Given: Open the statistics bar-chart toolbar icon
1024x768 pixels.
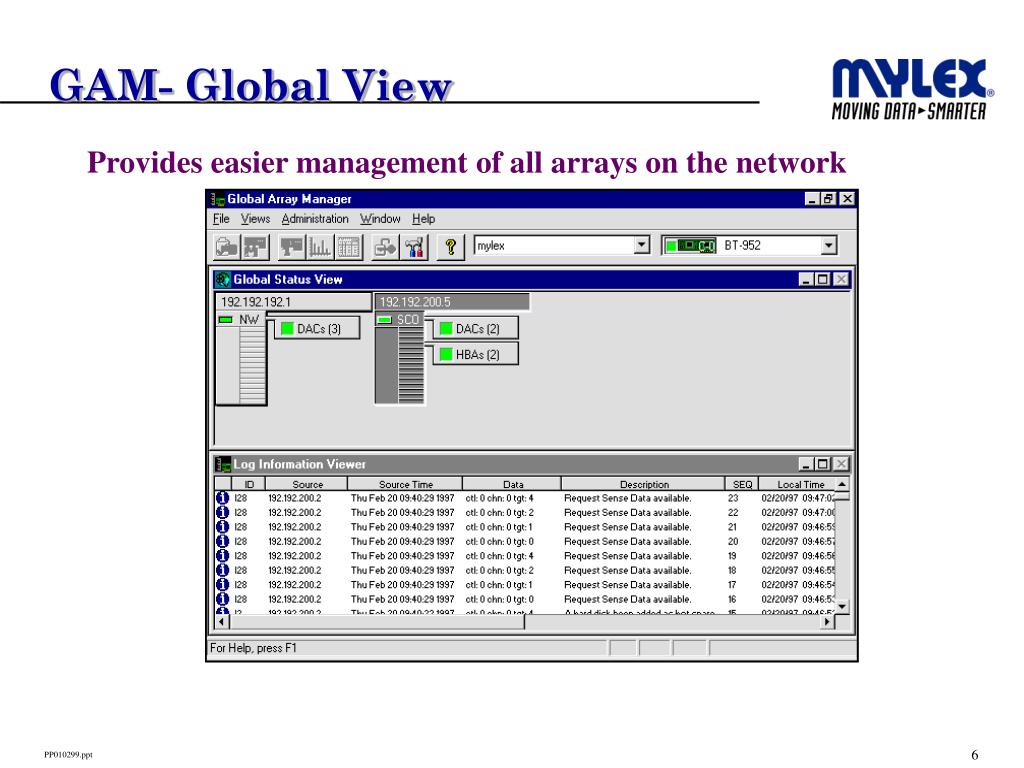Looking at the screenshot, I should coord(320,248).
